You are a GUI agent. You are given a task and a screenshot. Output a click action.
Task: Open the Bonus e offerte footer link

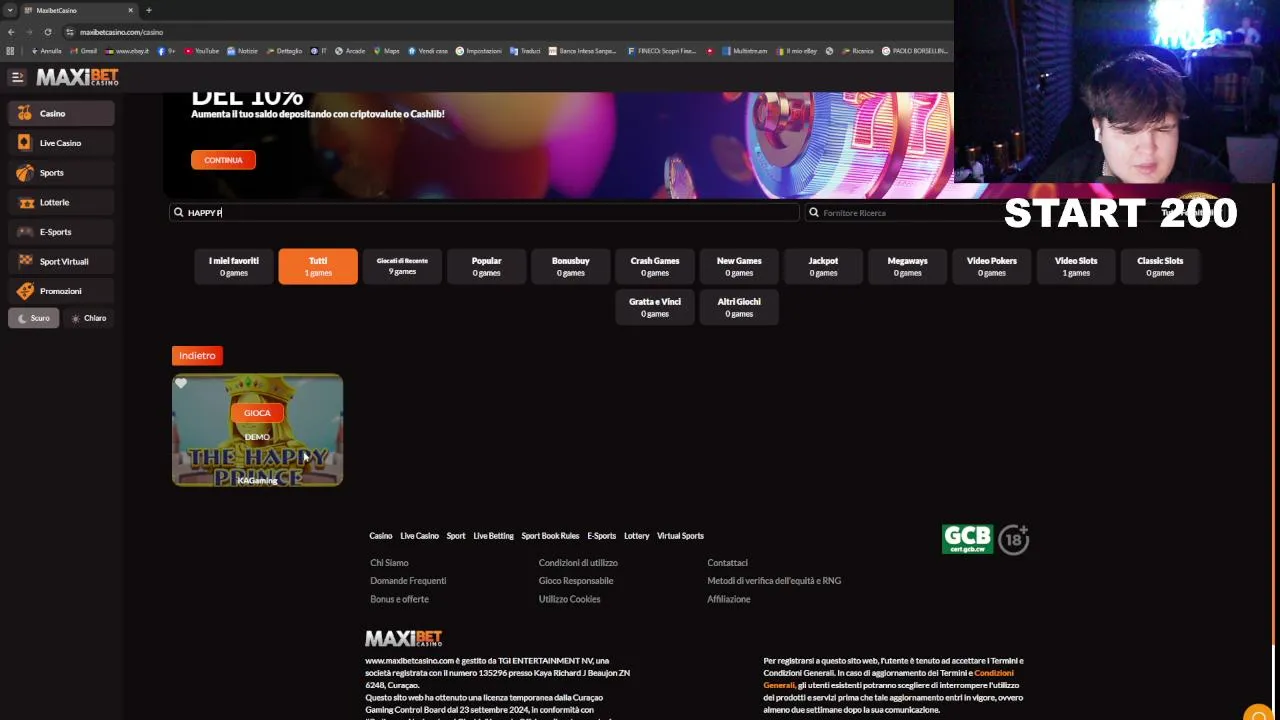click(x=399, y=599)
